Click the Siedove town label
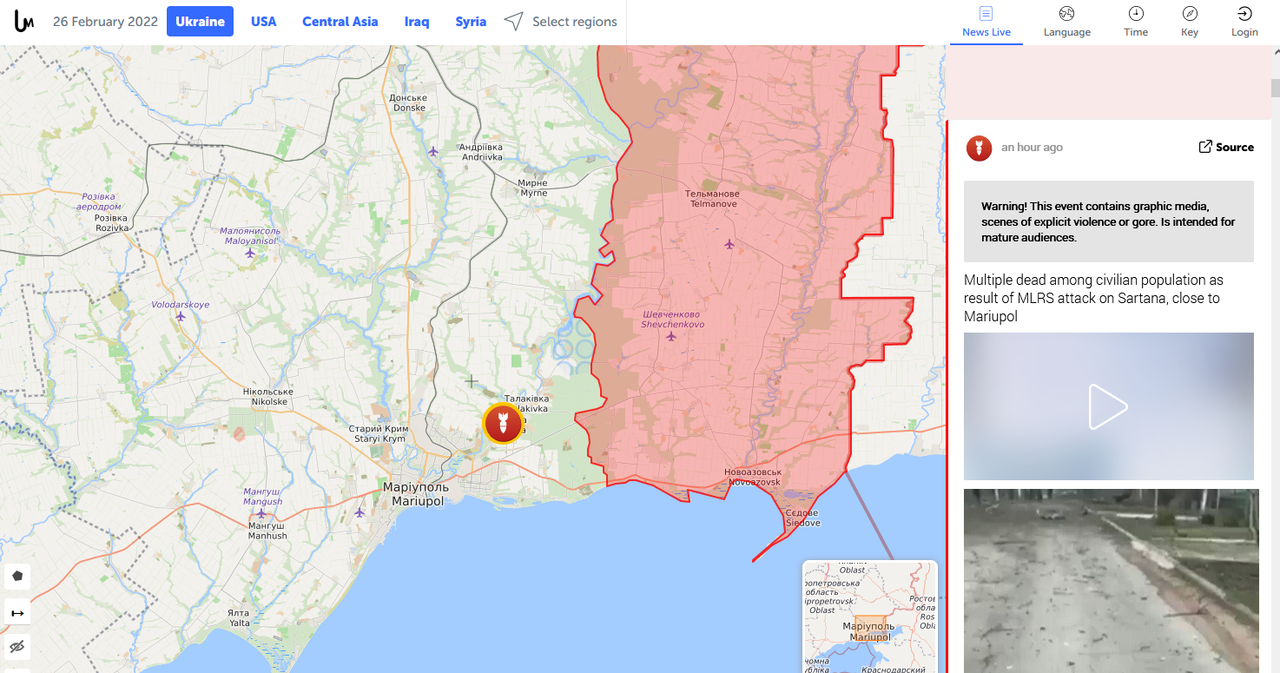1280x673 pixels. [x=802, y=518]
